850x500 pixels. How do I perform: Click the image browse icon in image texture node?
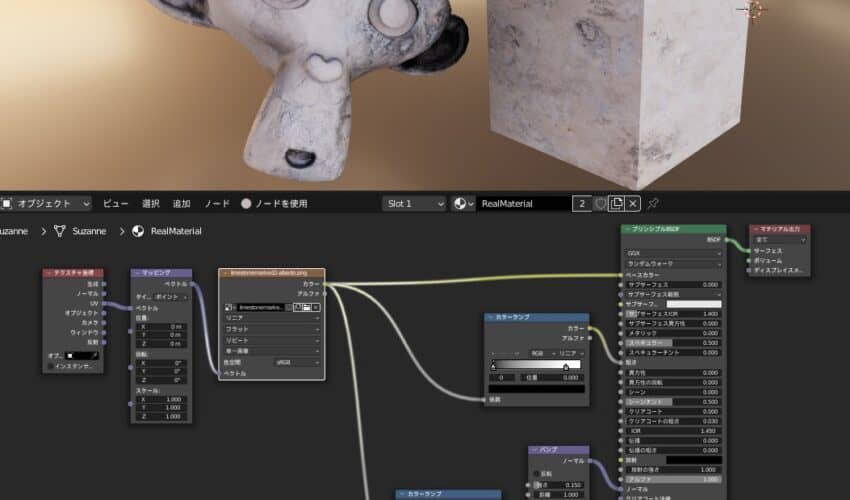coord(230,307)
